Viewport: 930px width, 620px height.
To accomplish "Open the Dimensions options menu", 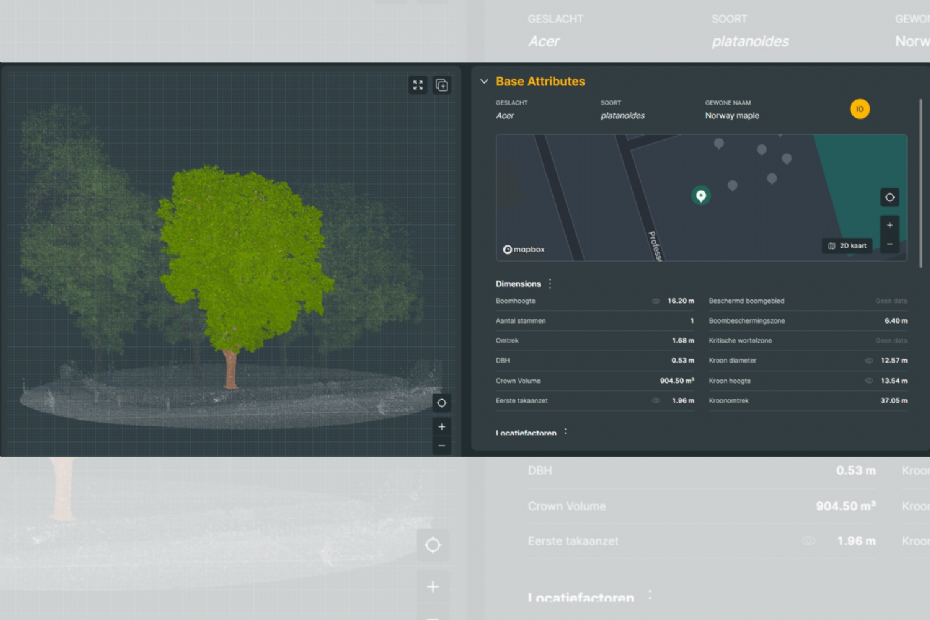I will pyautogui.click(x=550, y=284).
